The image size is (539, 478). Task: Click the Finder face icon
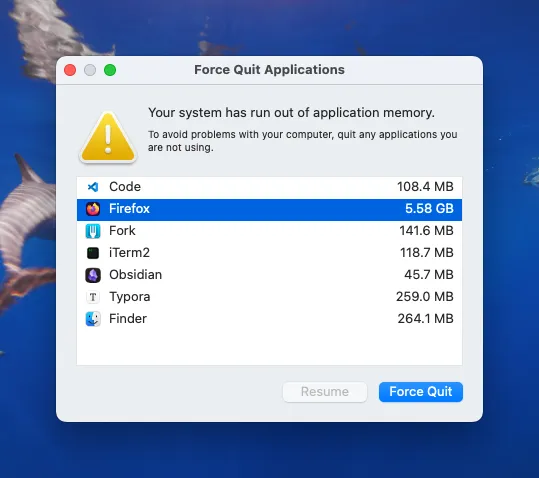coord(93,319)
